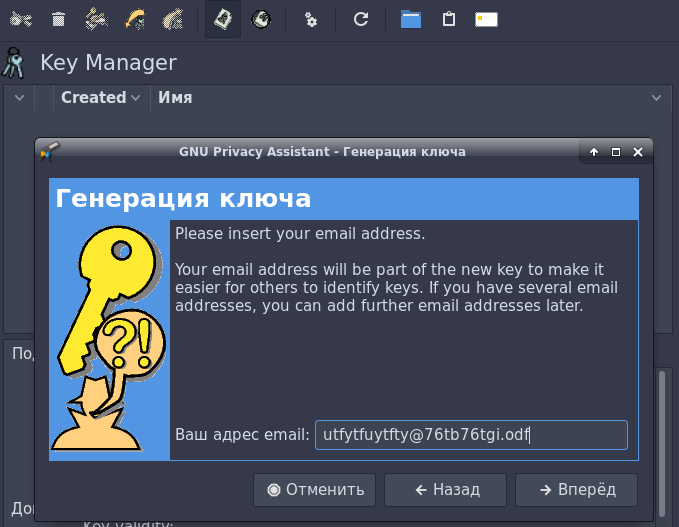Open the Clipboard tool icon
The image size is (679, 527).
pyautogui.click(x=449, y=19)
